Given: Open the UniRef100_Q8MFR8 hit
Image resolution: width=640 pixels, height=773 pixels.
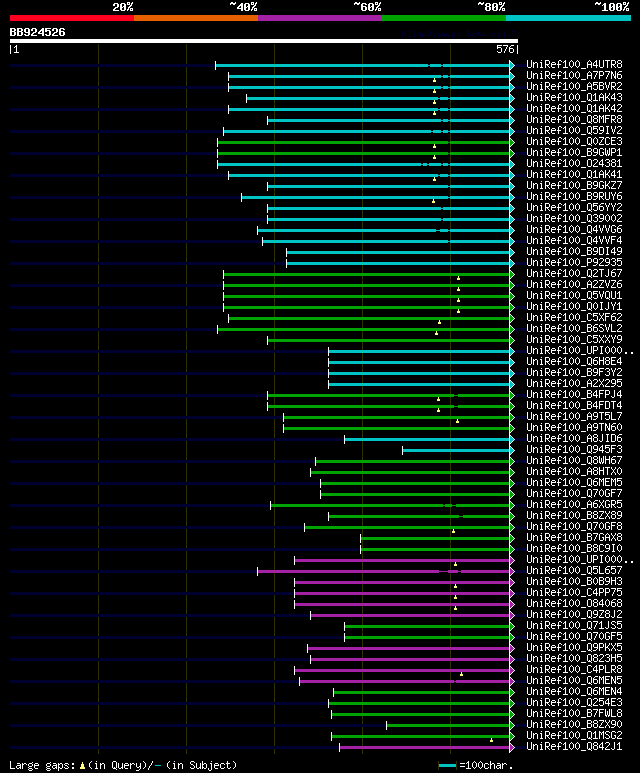Looking at the screenshot, I should point(574,119).
